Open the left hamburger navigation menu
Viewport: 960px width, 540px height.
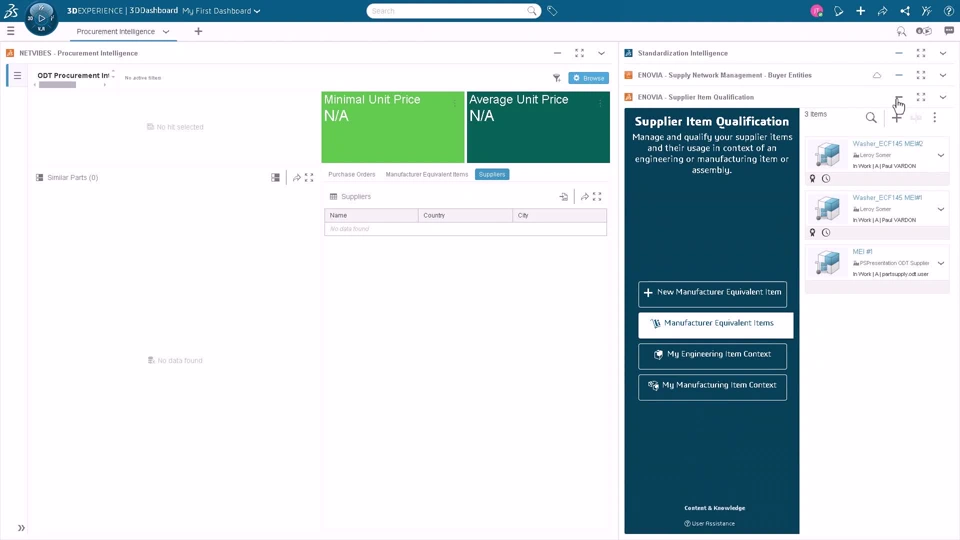pos(10,31)
